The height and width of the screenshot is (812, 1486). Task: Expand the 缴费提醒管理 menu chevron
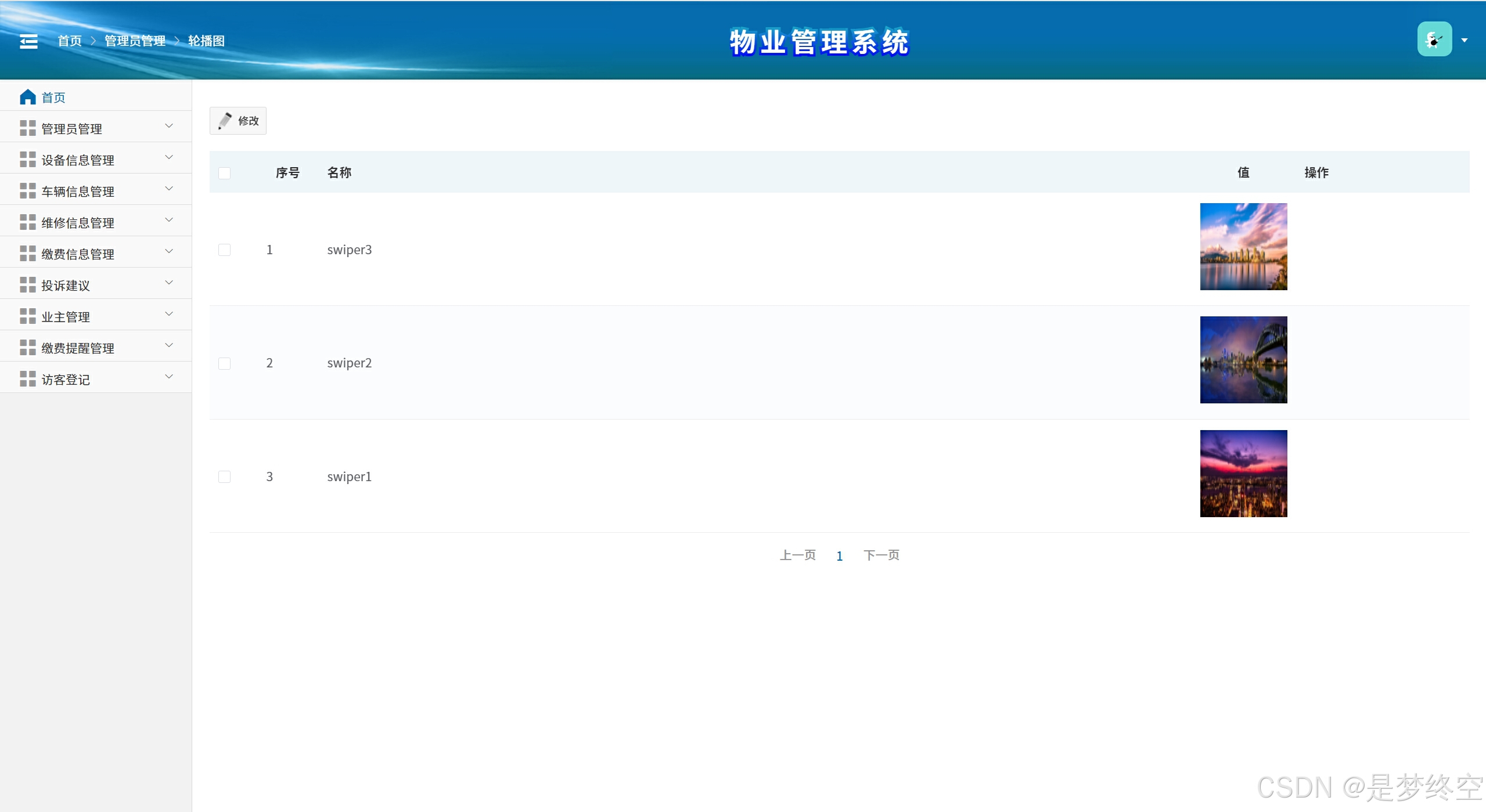169,345
